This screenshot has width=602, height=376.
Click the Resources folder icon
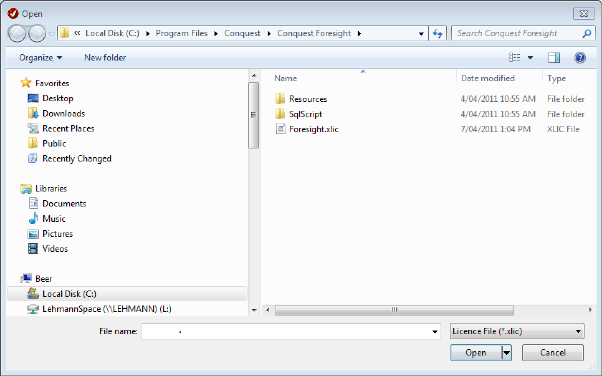[280, 99]
